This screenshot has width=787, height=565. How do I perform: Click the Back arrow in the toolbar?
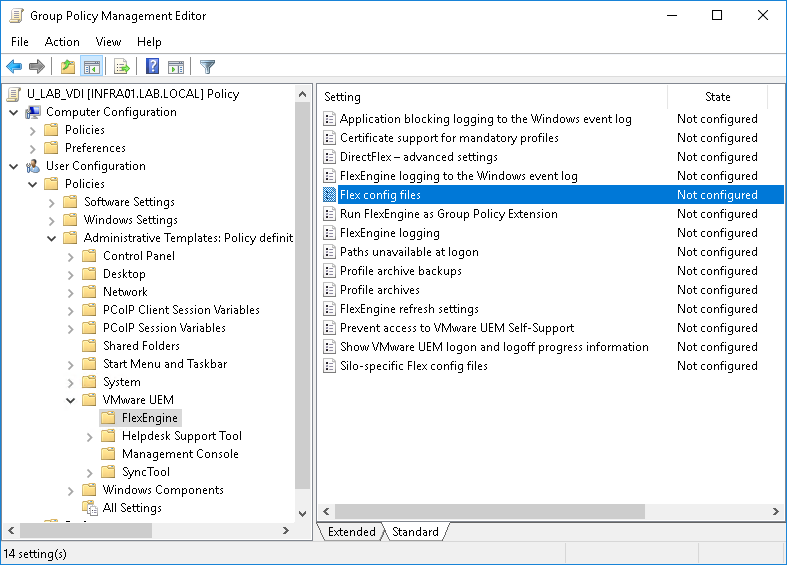pyautogui.click(x=14, y=67)
